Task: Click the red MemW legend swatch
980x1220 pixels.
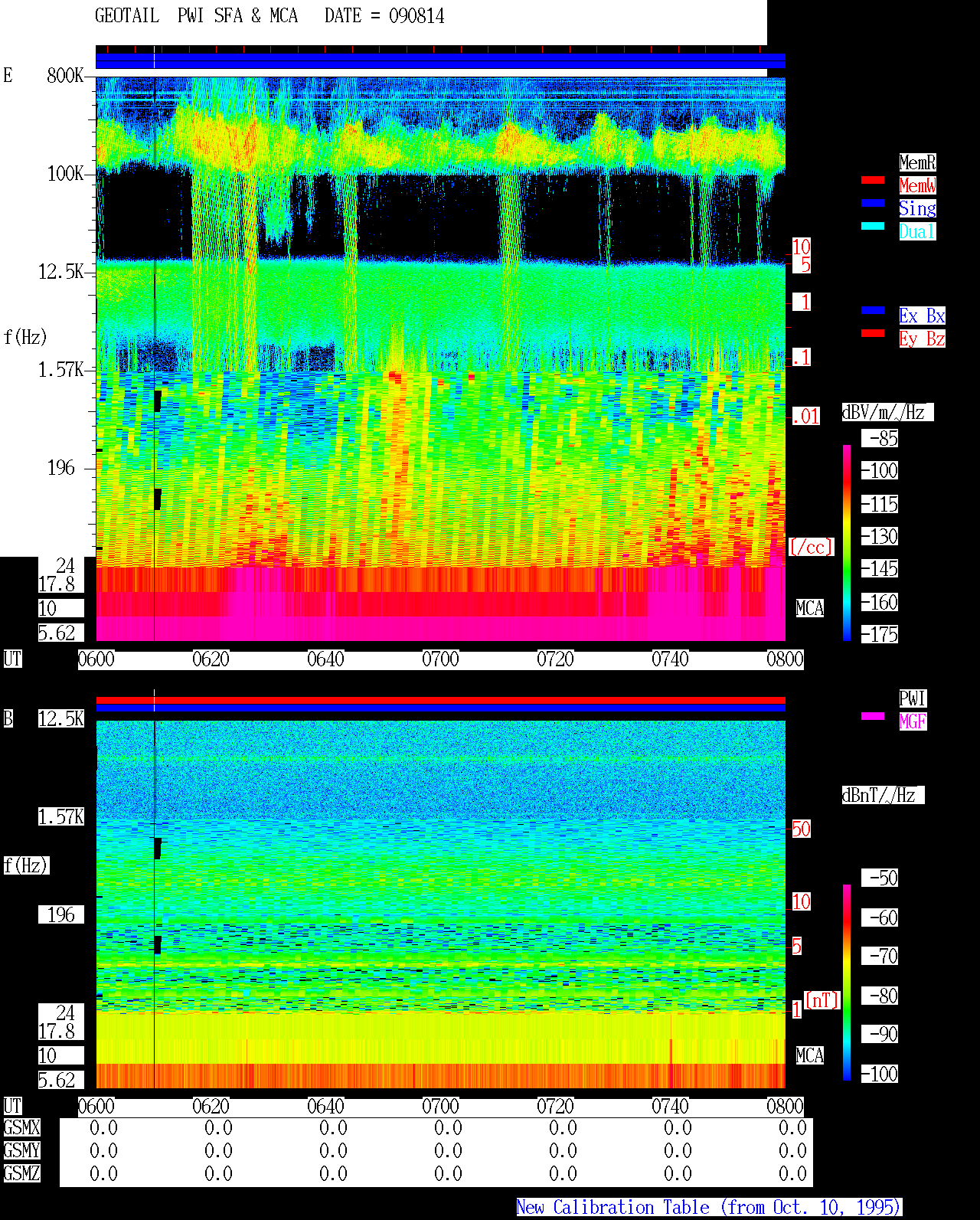Action: point(873,180)
